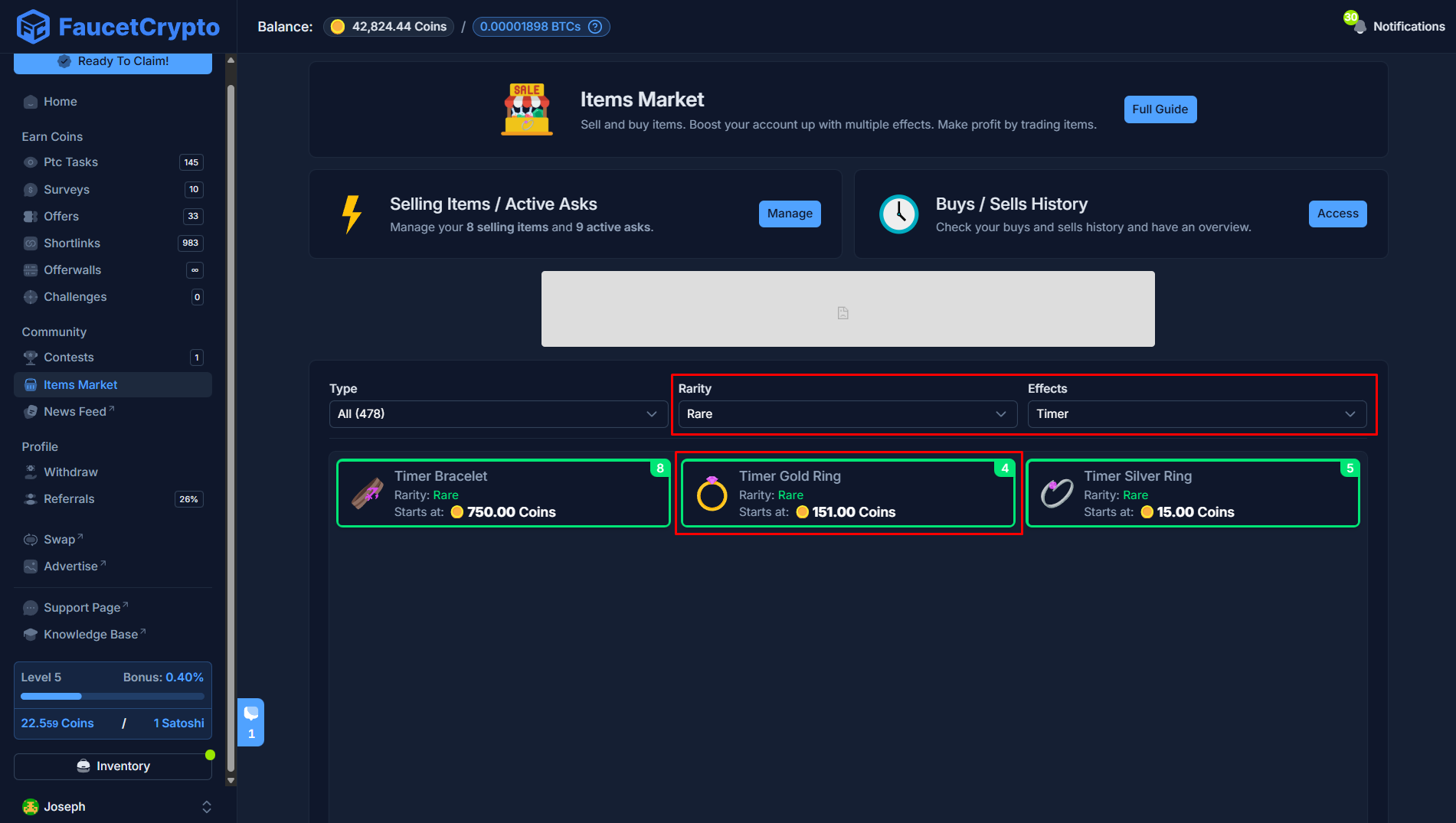Change the Rarity dropdown from Rare
The width and height of the screenshot is (1456, 823).
click(x=846, y=414)
